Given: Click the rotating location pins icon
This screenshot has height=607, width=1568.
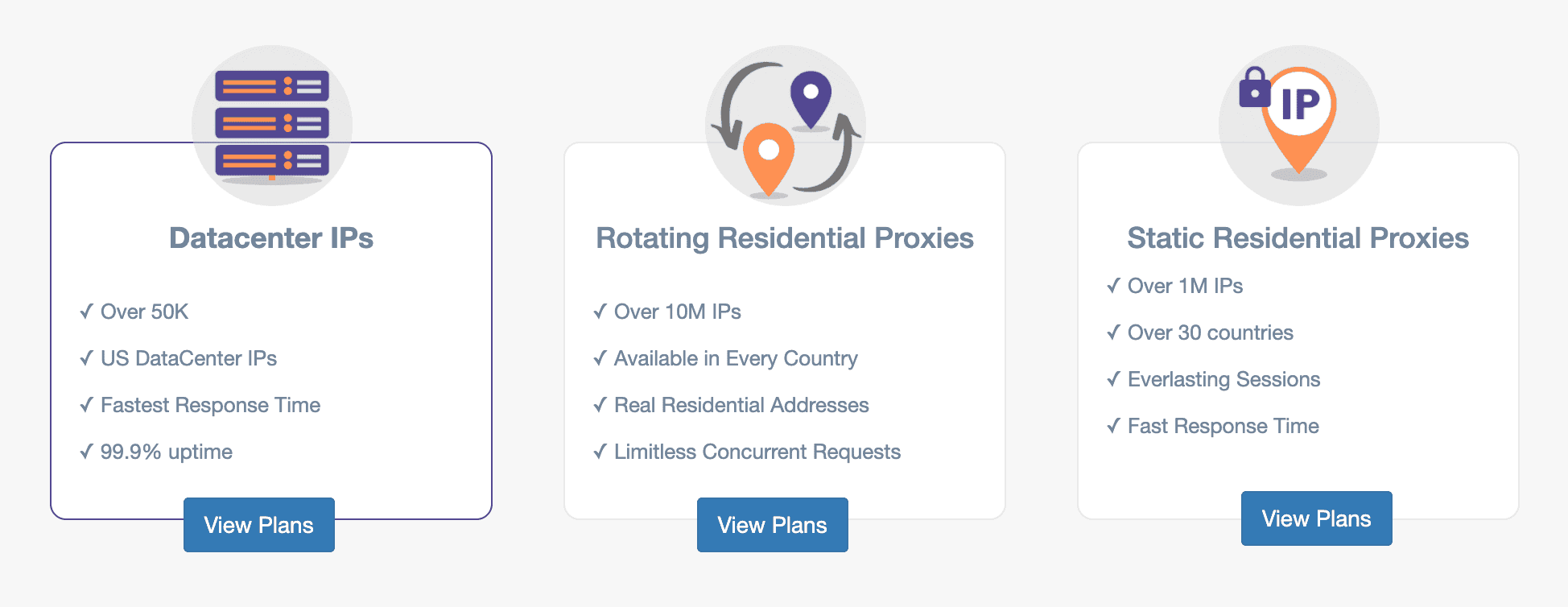Looking at the screenshot, I should point(786,126).
